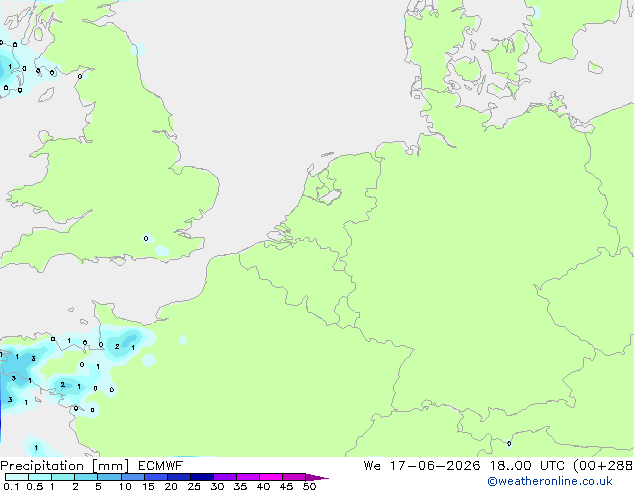
Task: Click the 'UTC' label
Action: (552, 466)
